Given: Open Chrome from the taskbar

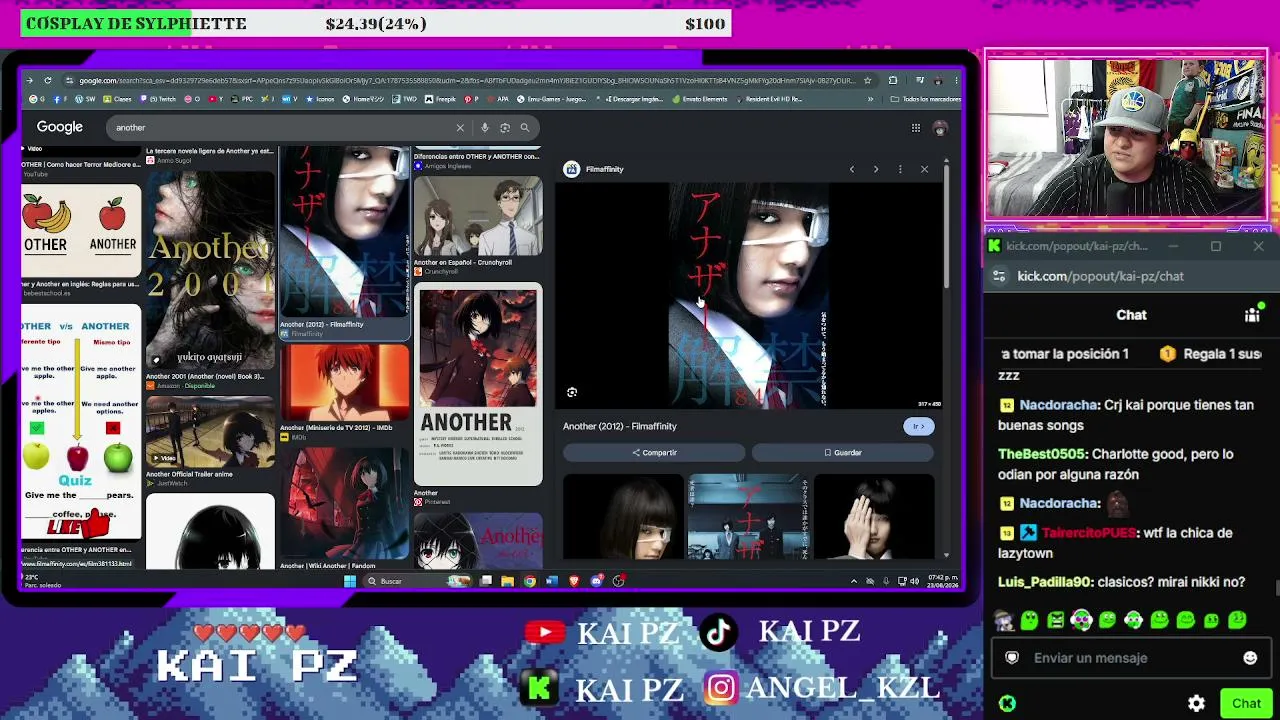Looking at the screenshot, I should point(530,581).
